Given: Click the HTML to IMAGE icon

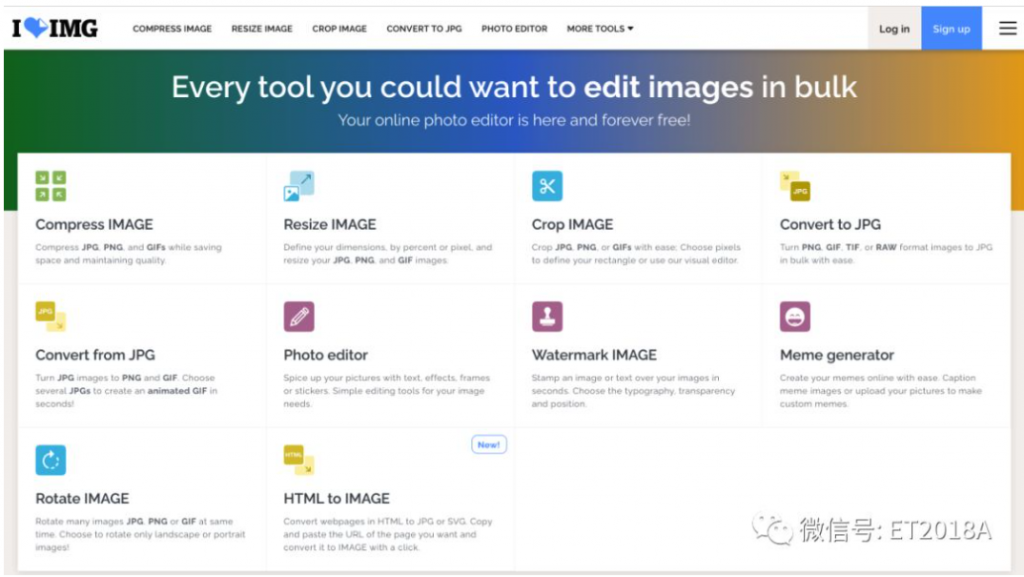Looking at the screenshot, I should pyautogui.click(x=298, y=460).
